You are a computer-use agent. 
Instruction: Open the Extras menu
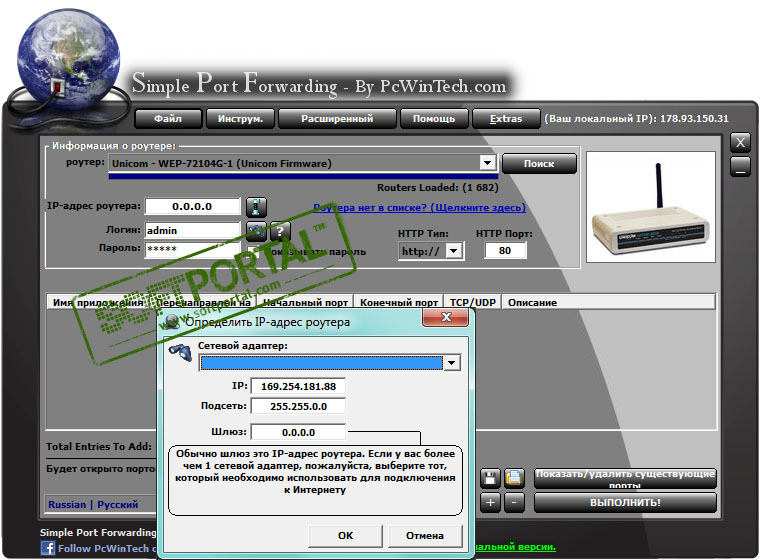tap(506, 119)
